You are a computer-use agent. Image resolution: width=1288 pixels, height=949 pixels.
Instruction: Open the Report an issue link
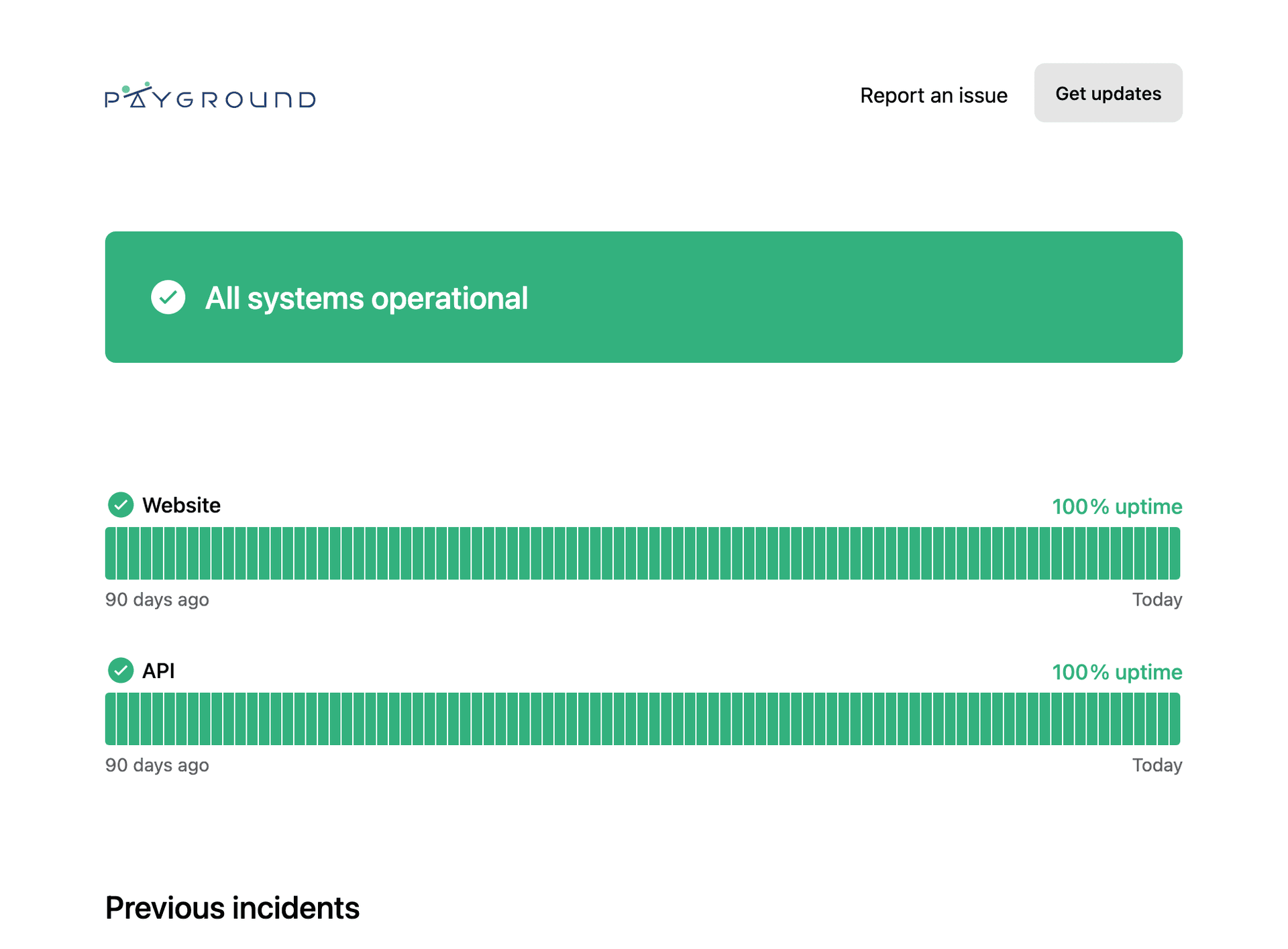pos(933,95)
